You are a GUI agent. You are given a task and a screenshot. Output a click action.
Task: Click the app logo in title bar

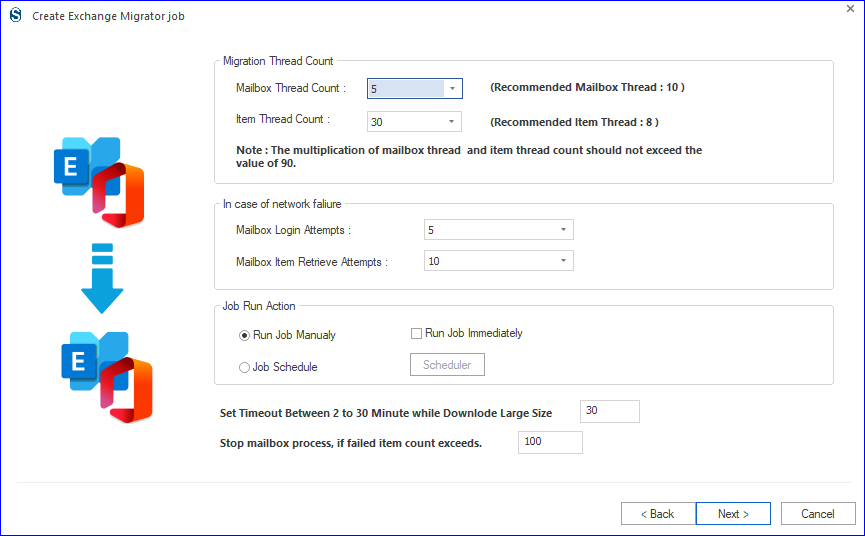(x=15, y=15)
